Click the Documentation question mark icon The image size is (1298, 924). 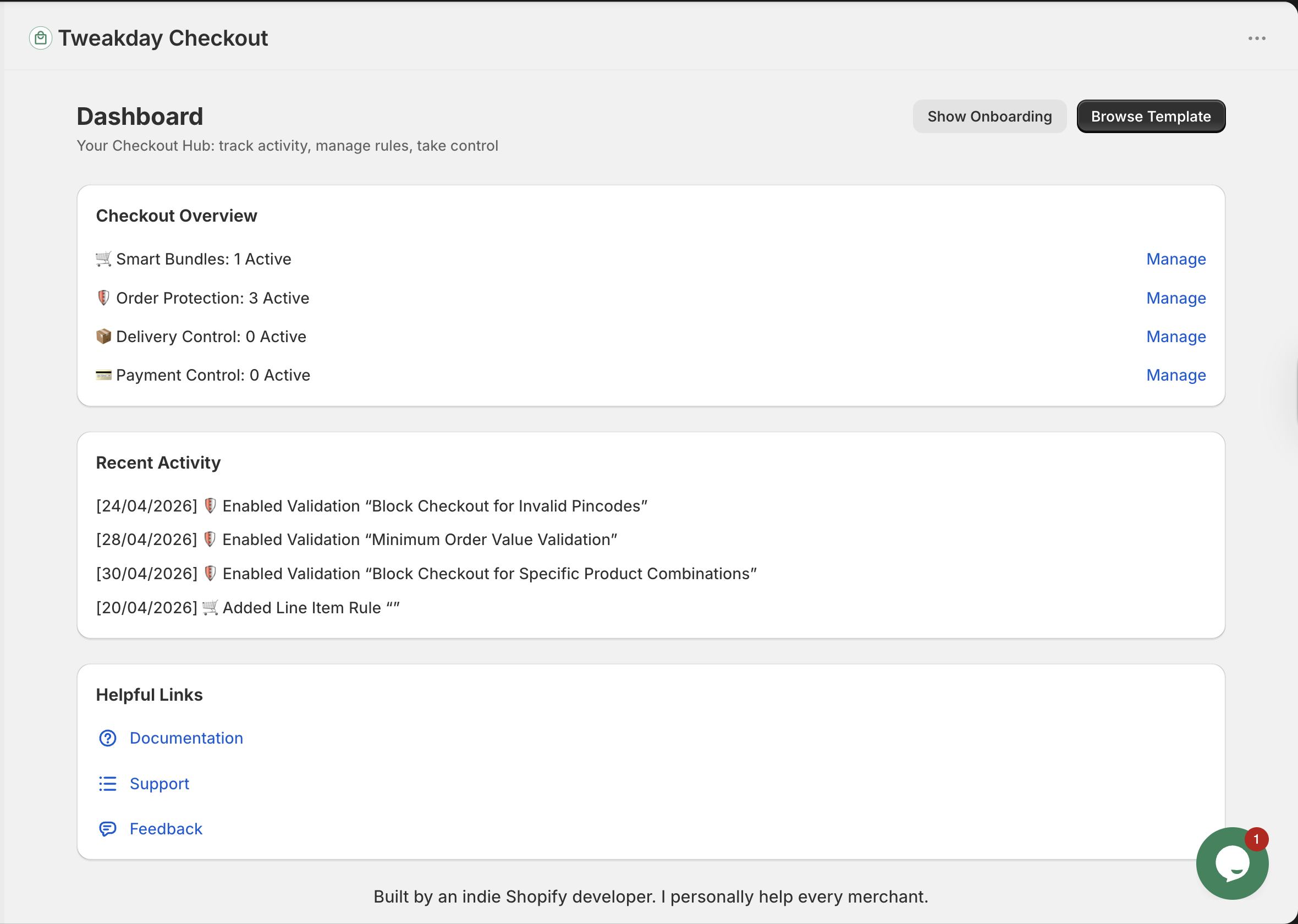pos(107,738)
